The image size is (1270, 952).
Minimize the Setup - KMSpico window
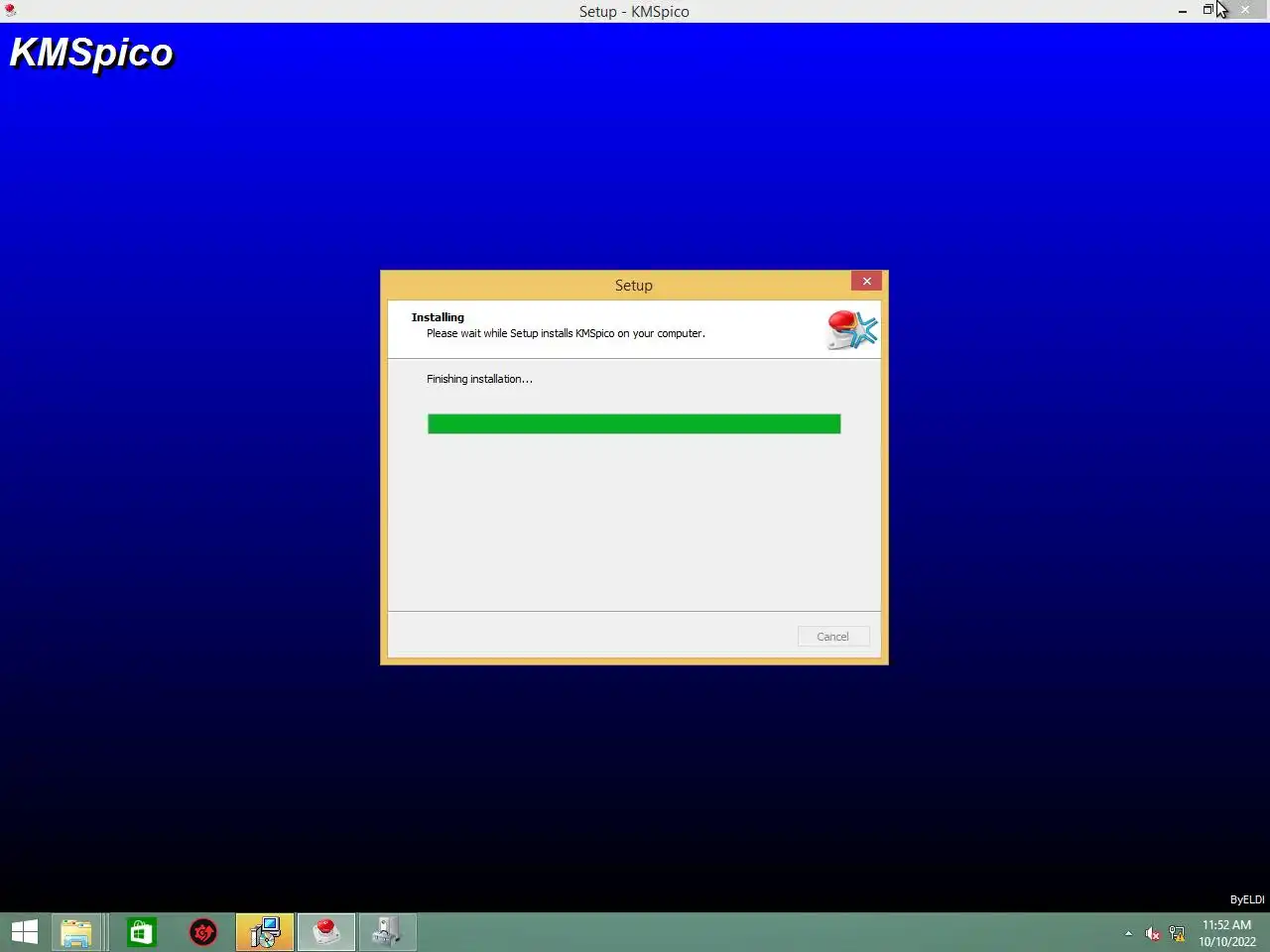[x=1183, y=11]
